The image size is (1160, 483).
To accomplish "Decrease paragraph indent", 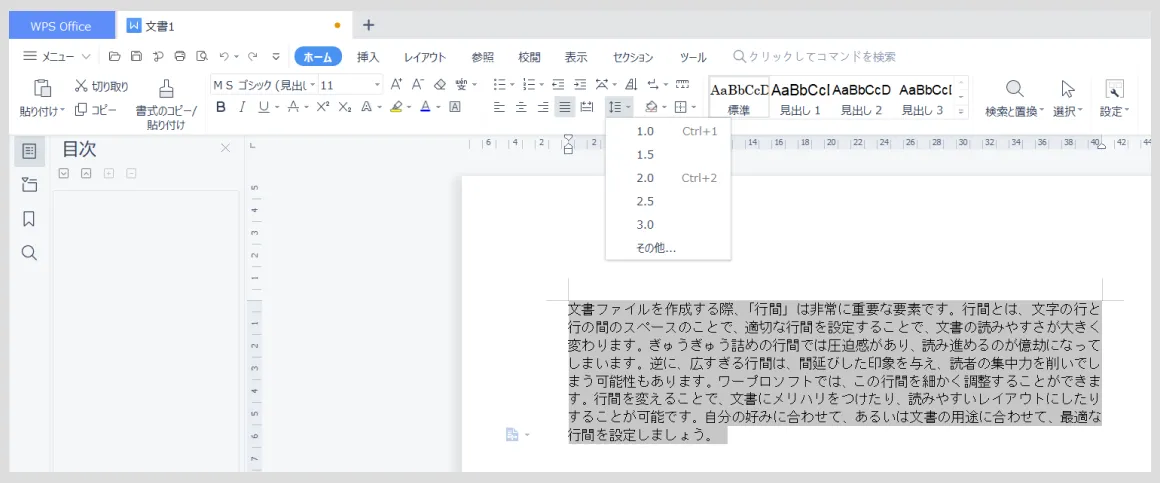I will coord(559,84).
